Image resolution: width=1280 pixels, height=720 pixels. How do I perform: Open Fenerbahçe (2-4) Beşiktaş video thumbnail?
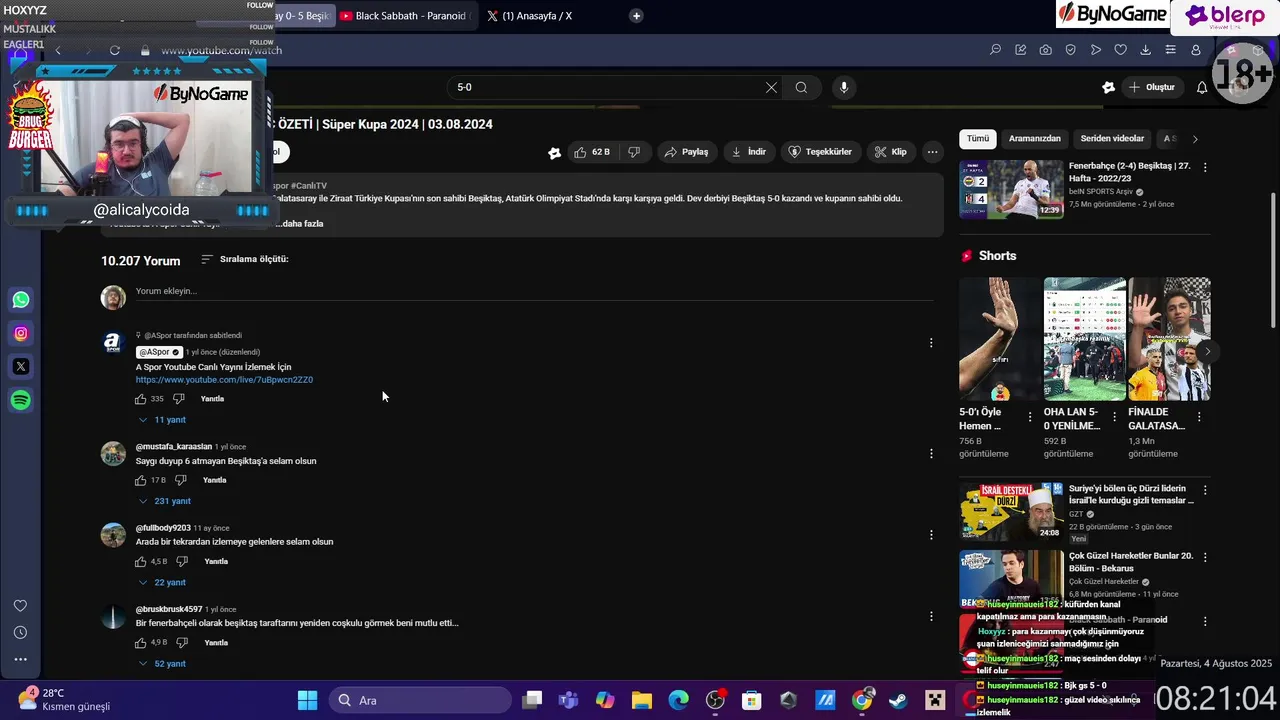[1011, 189]
